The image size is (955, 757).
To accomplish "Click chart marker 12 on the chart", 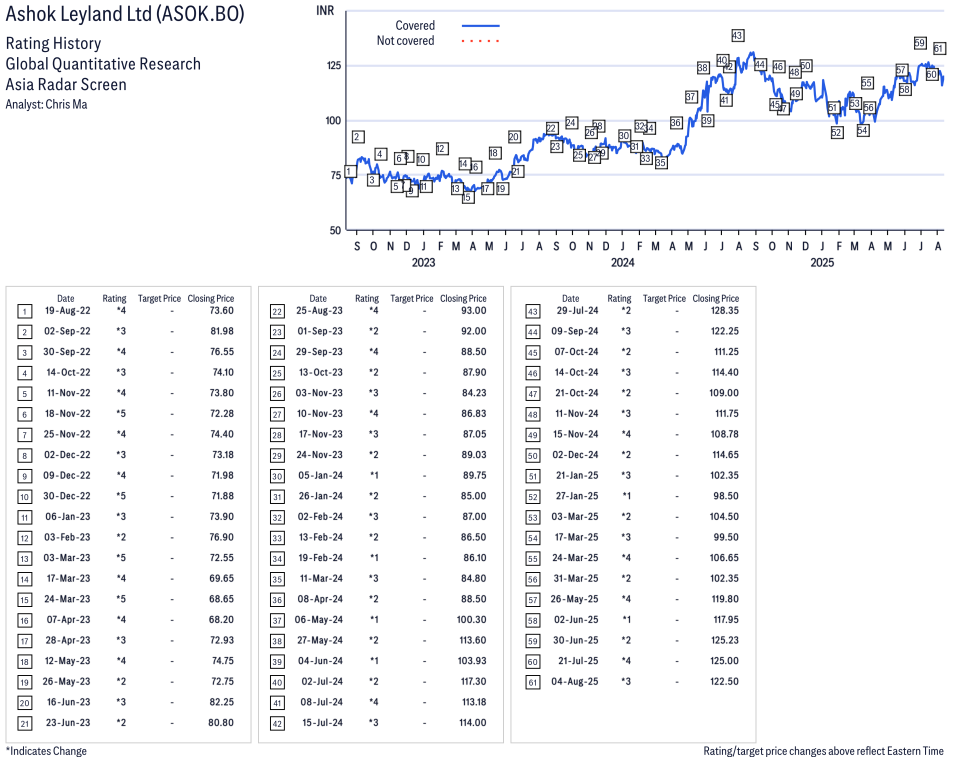I will pyautogui.click(x=442, y=148).
